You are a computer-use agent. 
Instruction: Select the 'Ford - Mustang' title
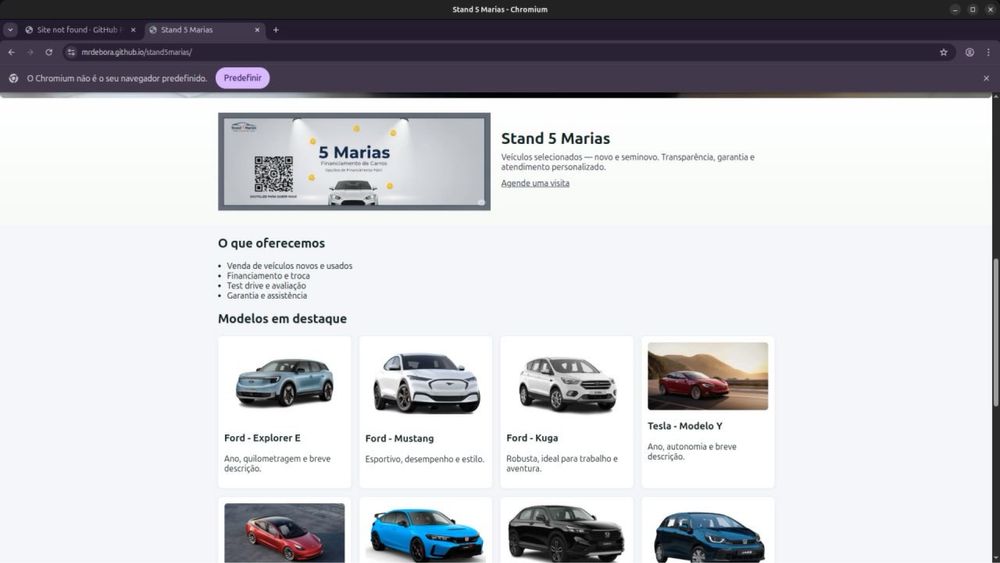[x=399, y=439]
